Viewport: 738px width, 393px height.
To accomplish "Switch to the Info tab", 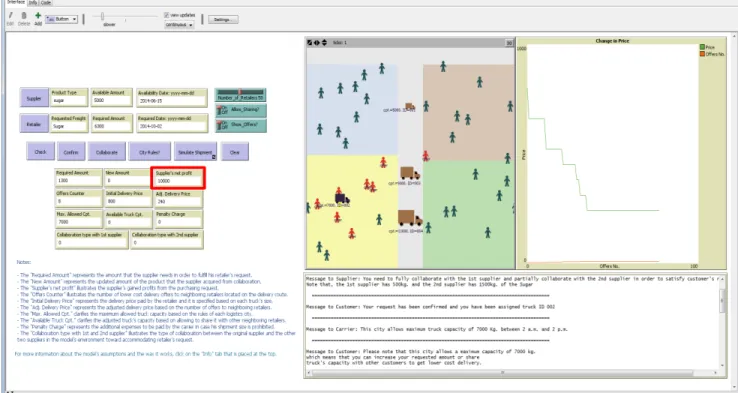I will (x=33, y=2).
